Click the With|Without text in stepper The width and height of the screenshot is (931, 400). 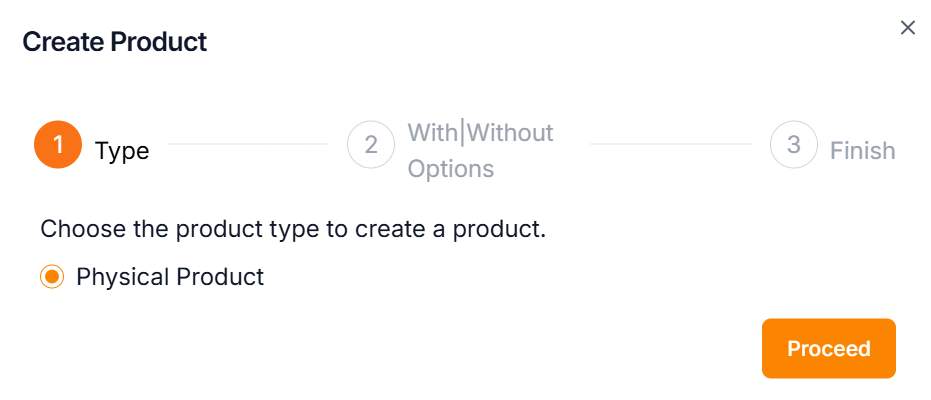480,133
